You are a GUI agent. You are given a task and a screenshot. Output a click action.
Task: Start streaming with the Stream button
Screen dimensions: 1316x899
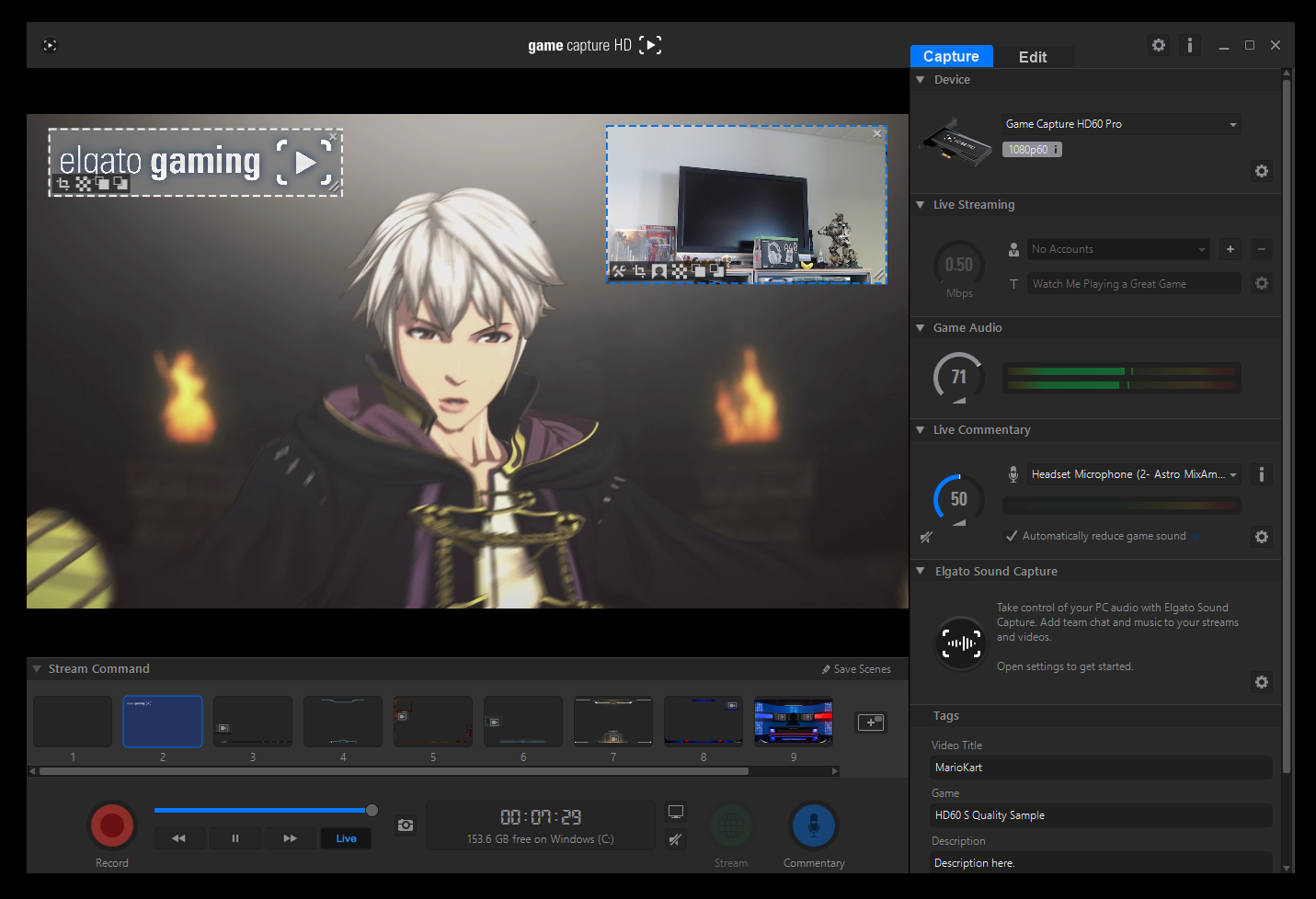(x=730, y=826)
